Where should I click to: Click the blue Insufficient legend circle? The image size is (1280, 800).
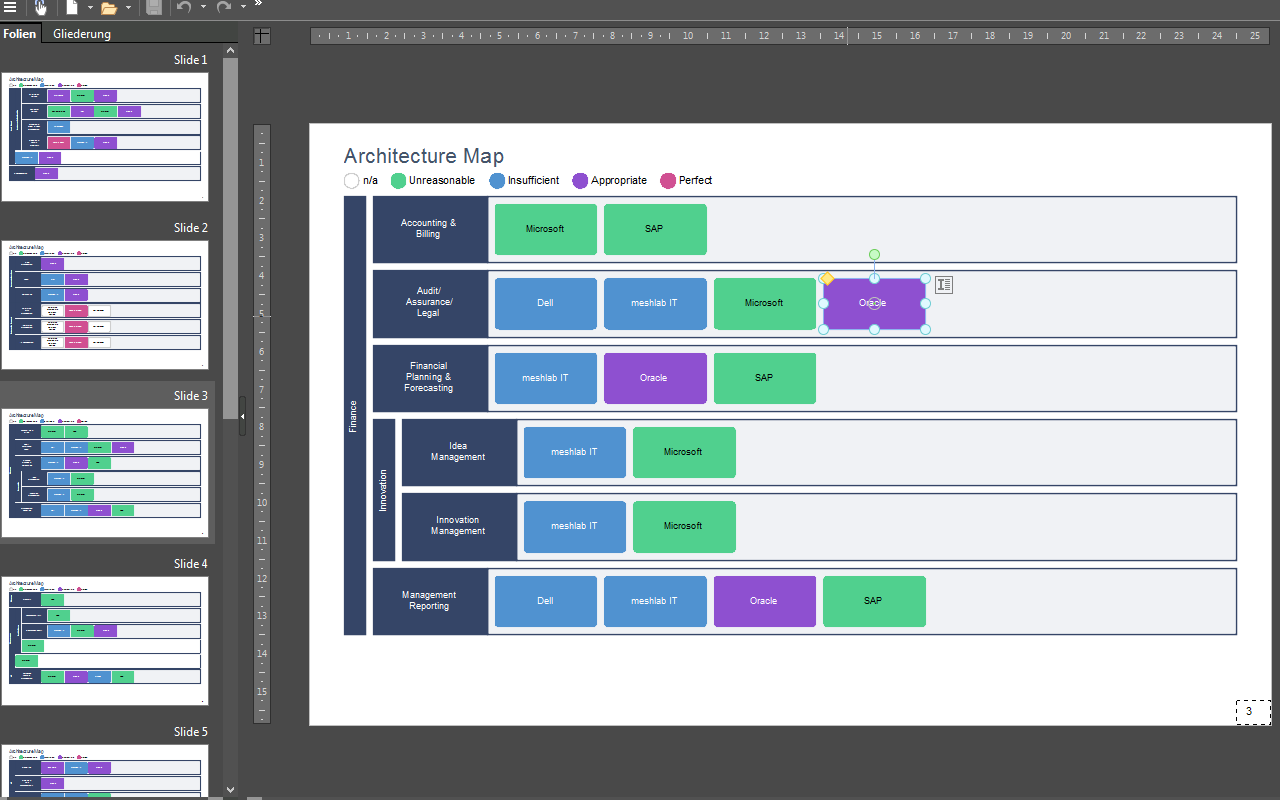(x=497, y=181)
